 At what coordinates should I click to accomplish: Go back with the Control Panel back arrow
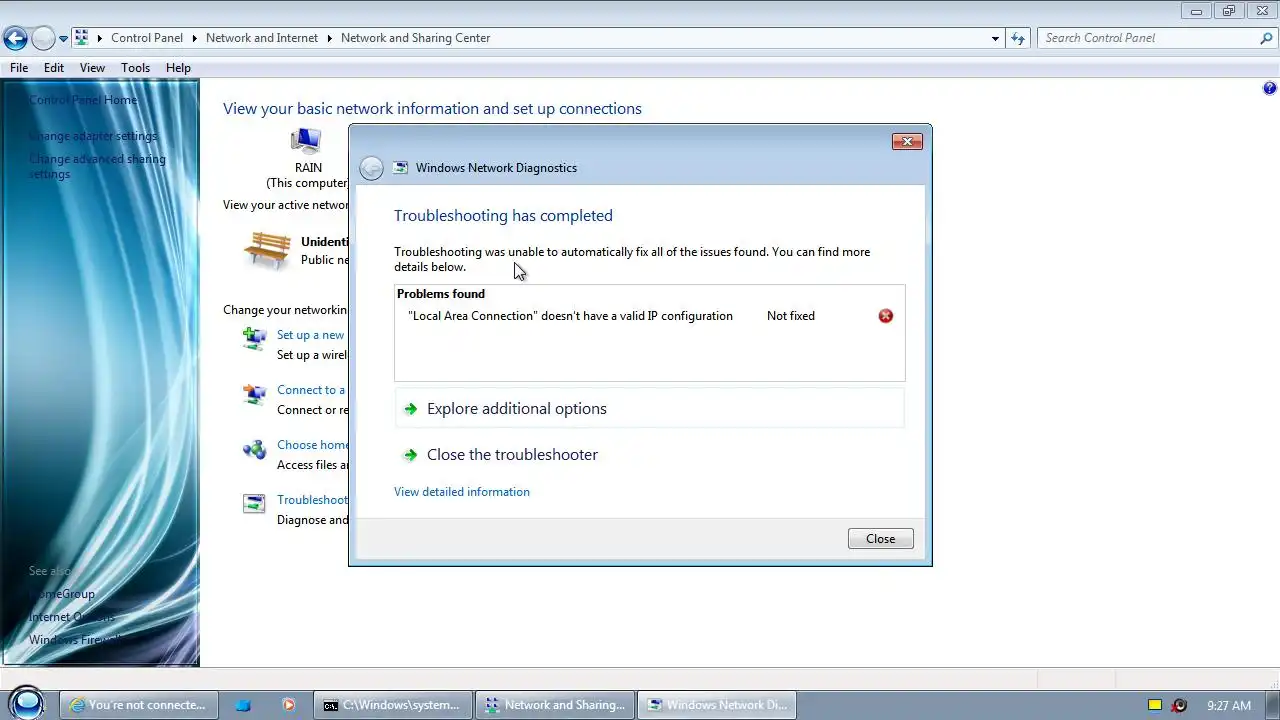tap(15, 39)
